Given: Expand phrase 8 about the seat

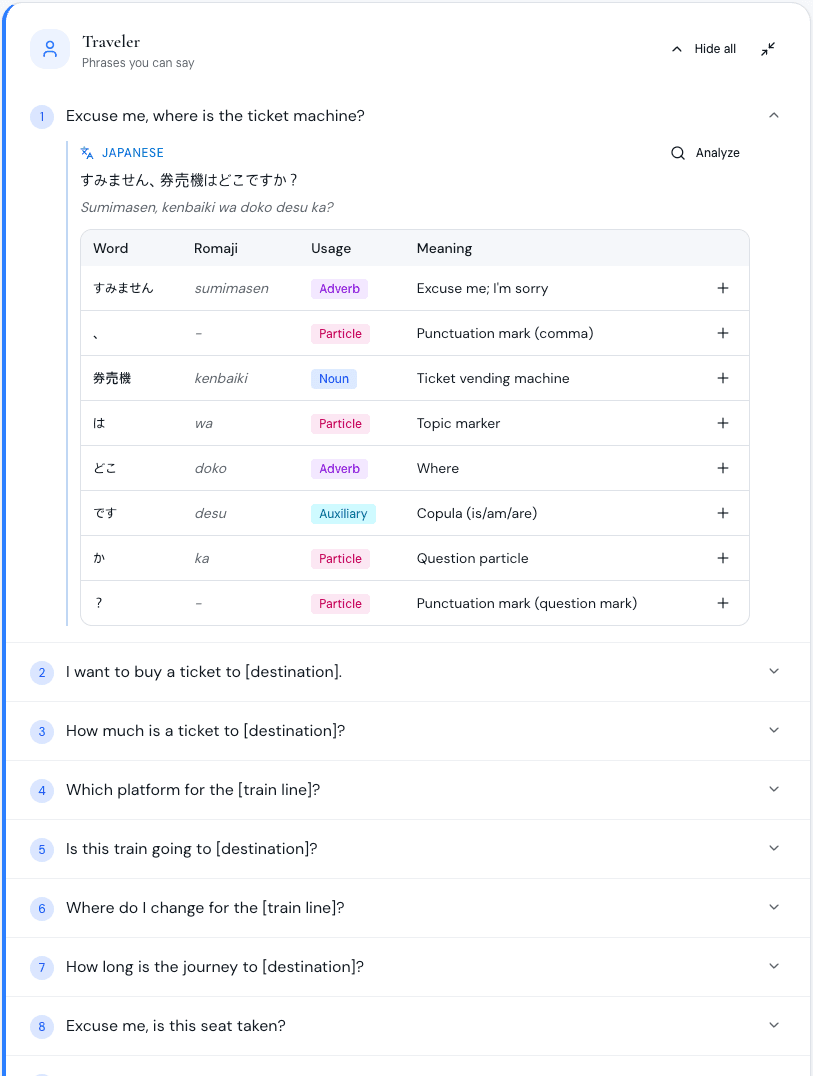Looking at the screenshot, I should click(x=774, y=1025).
